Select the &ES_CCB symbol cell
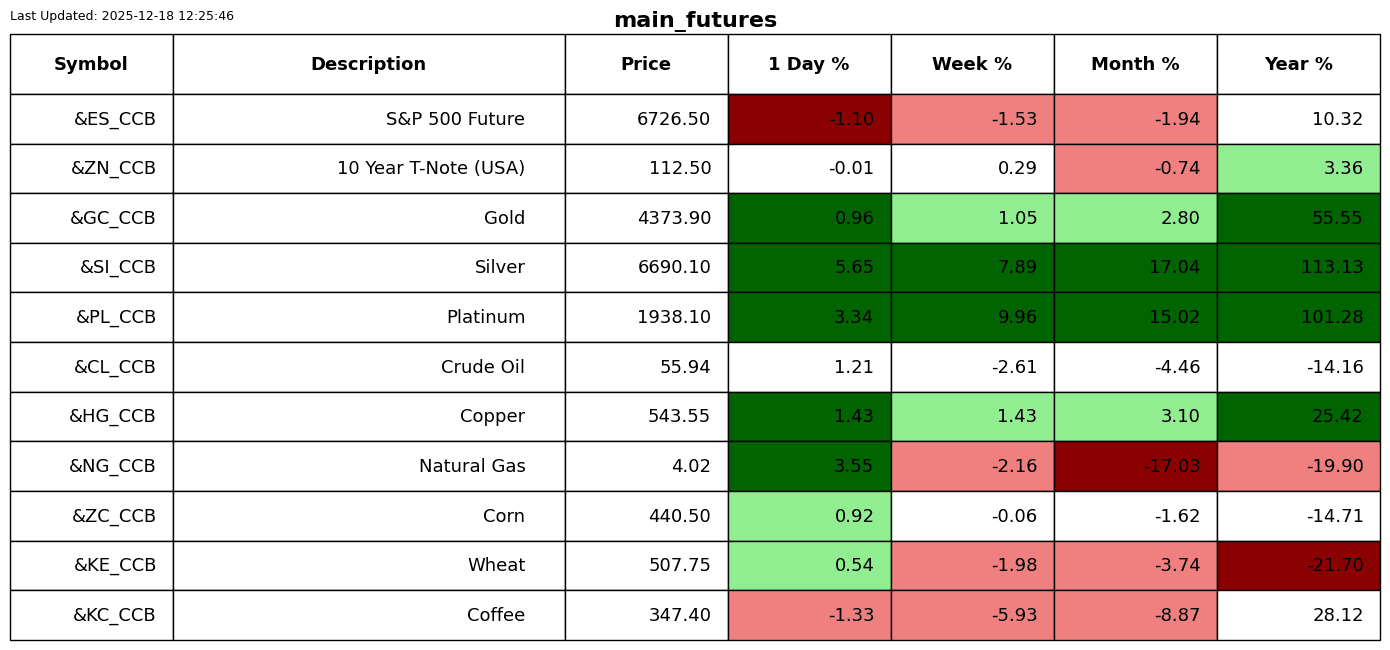This screenshot has height=650, width=1390. [114, 119]
